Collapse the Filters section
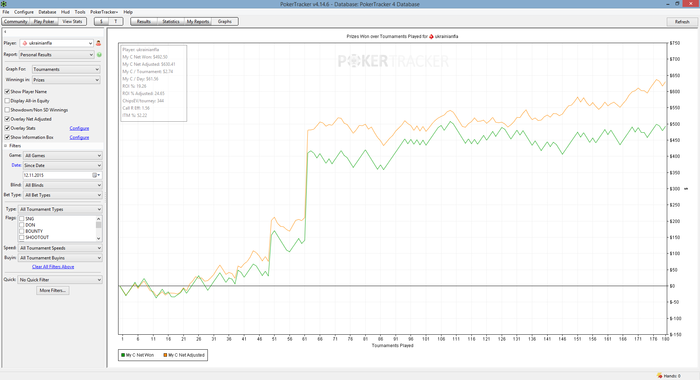Image resolution: width=700 pixels, height=380 pixels. click(x=6, y=146)
